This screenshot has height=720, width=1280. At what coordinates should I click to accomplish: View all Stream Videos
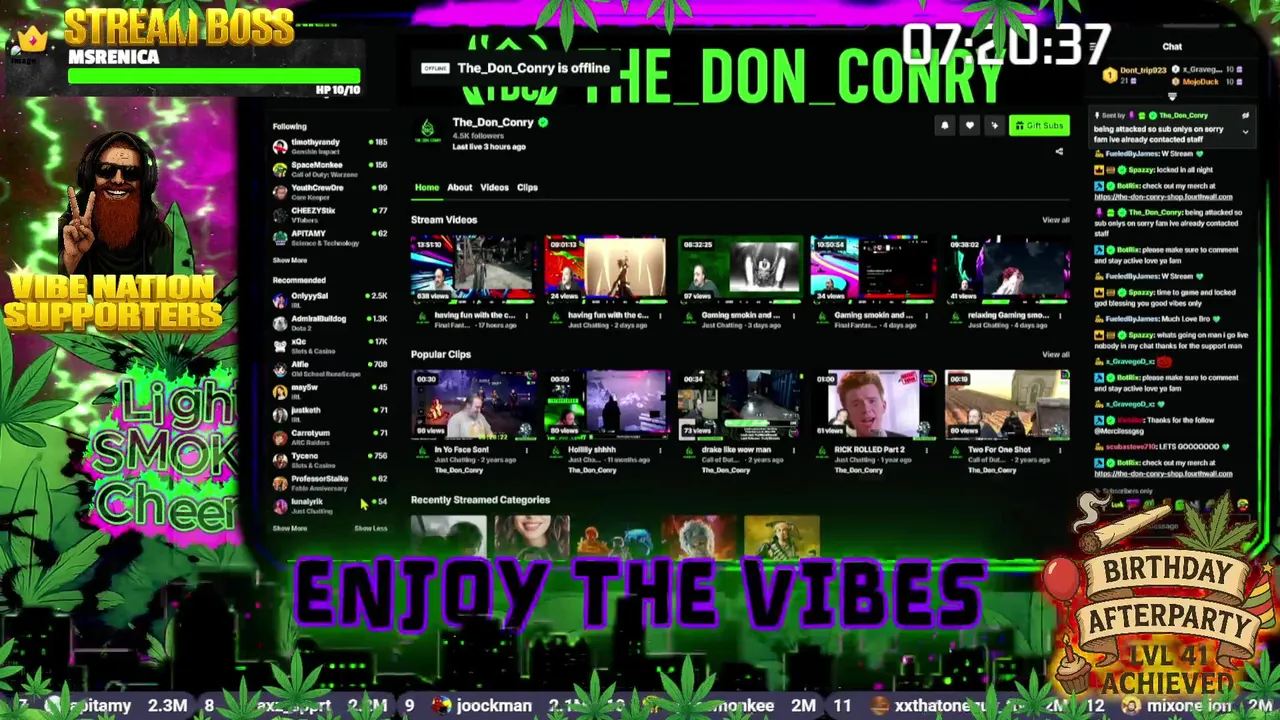(x=1056, y=220)
